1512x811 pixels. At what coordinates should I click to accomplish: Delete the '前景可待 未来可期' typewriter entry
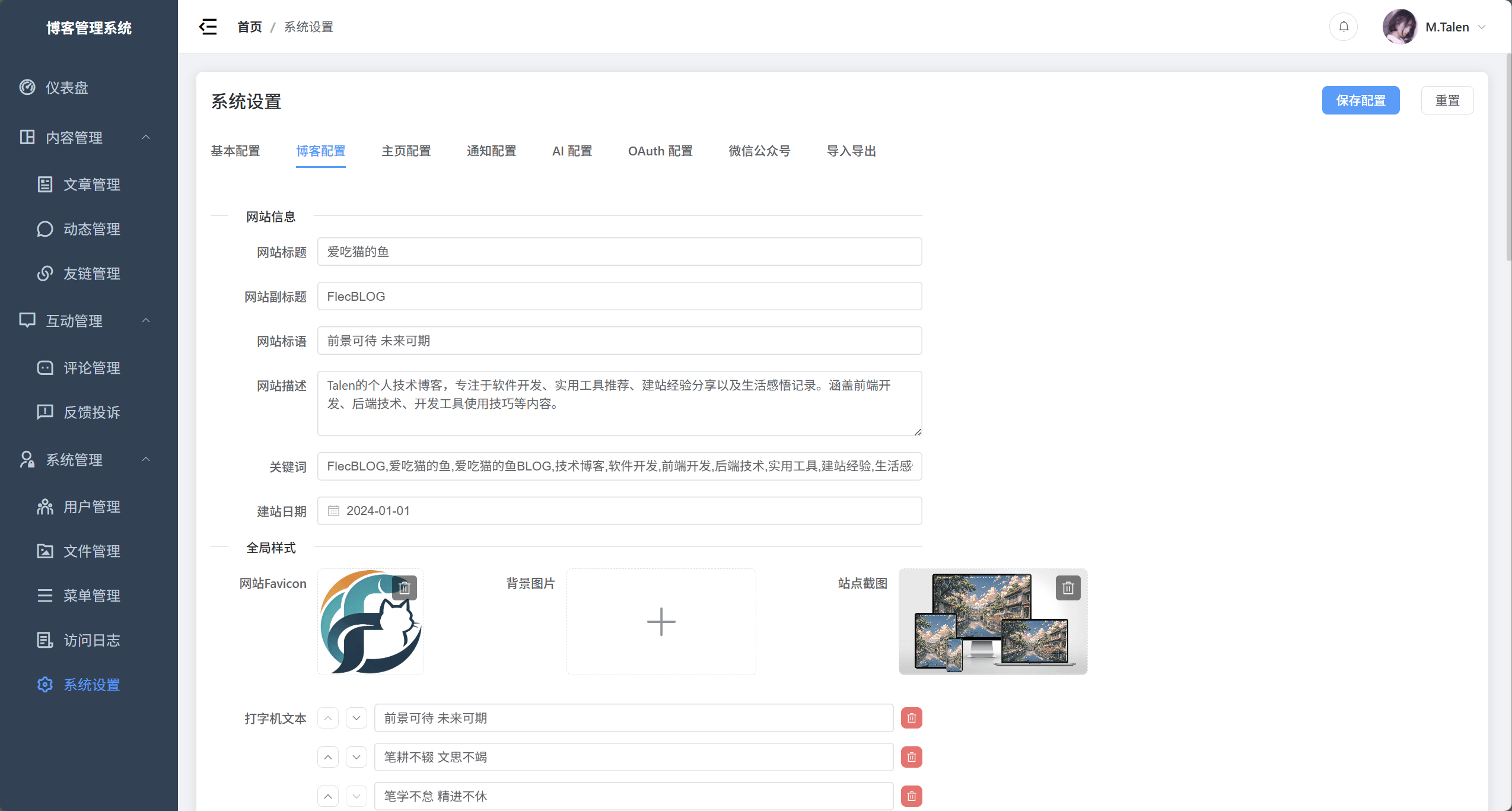[911, 717]
